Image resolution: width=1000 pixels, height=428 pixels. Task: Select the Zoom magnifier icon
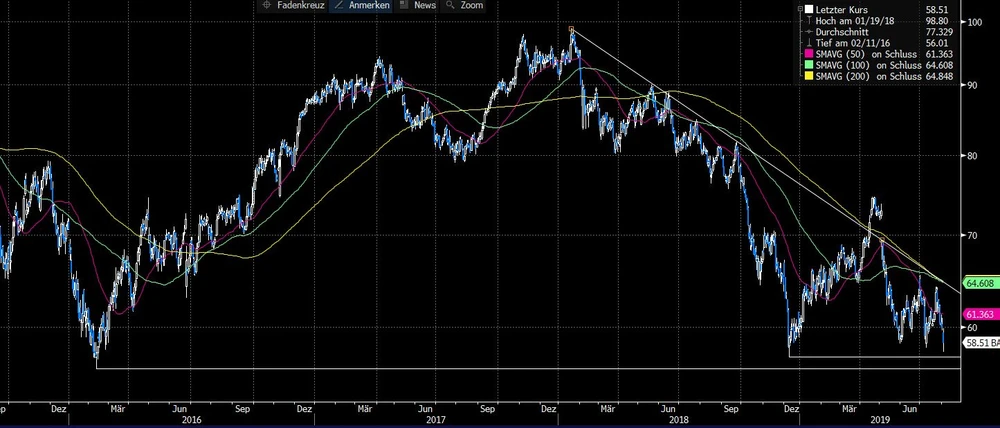click(451, 5)
